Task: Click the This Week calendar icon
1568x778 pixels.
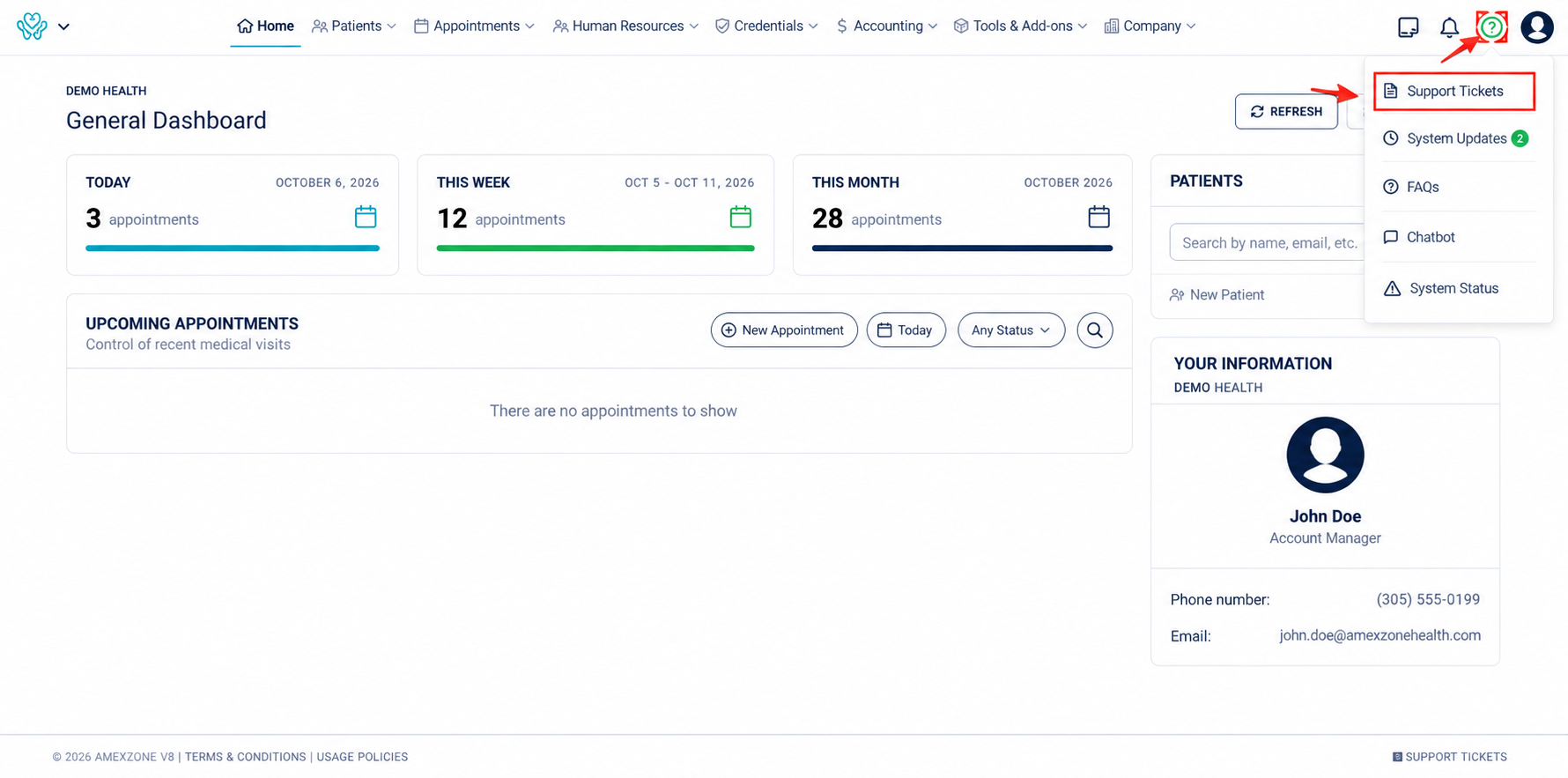Action: 741,217
